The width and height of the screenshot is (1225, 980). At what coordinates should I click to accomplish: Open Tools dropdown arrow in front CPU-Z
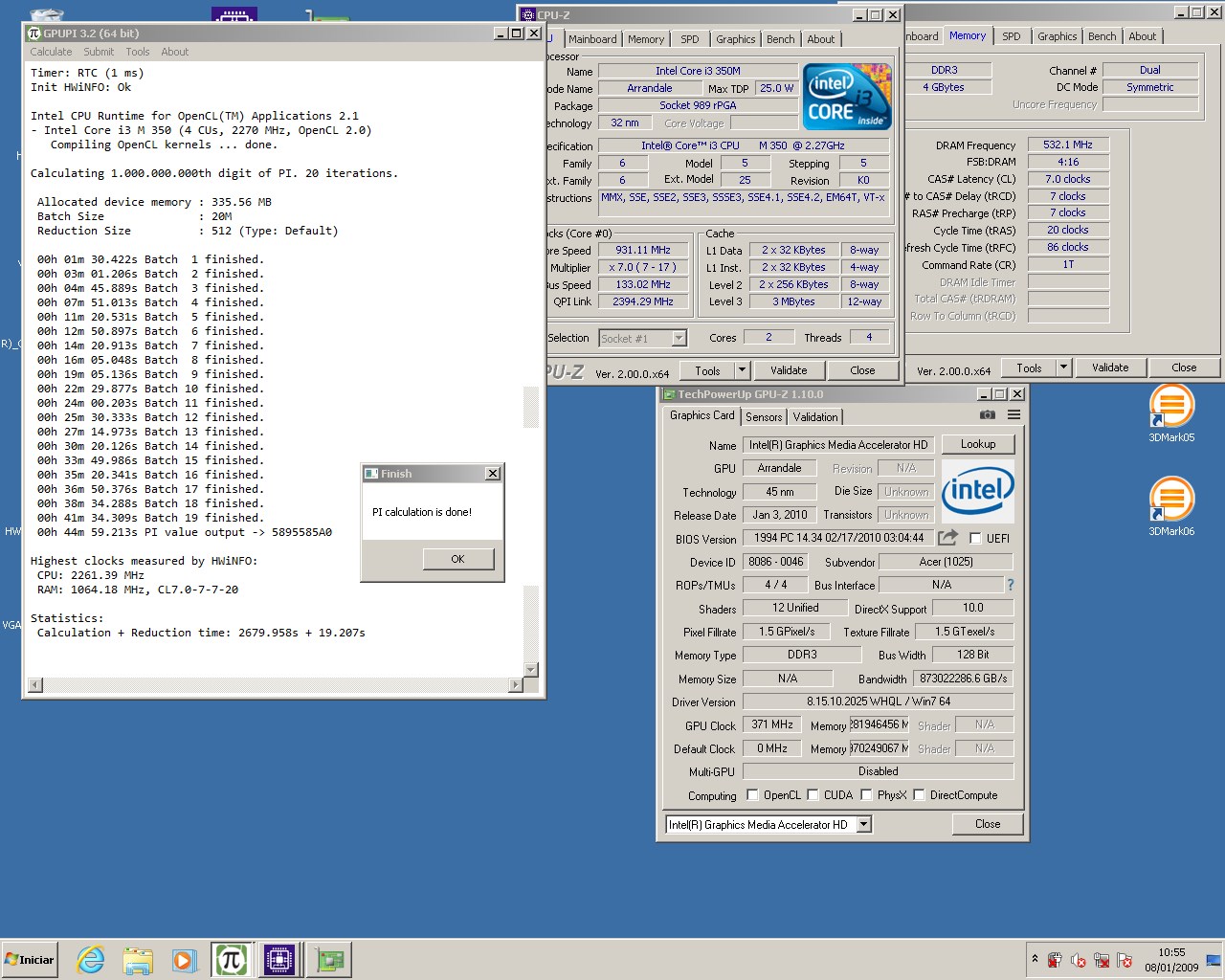pyautogui.click(x=742, y=370)
